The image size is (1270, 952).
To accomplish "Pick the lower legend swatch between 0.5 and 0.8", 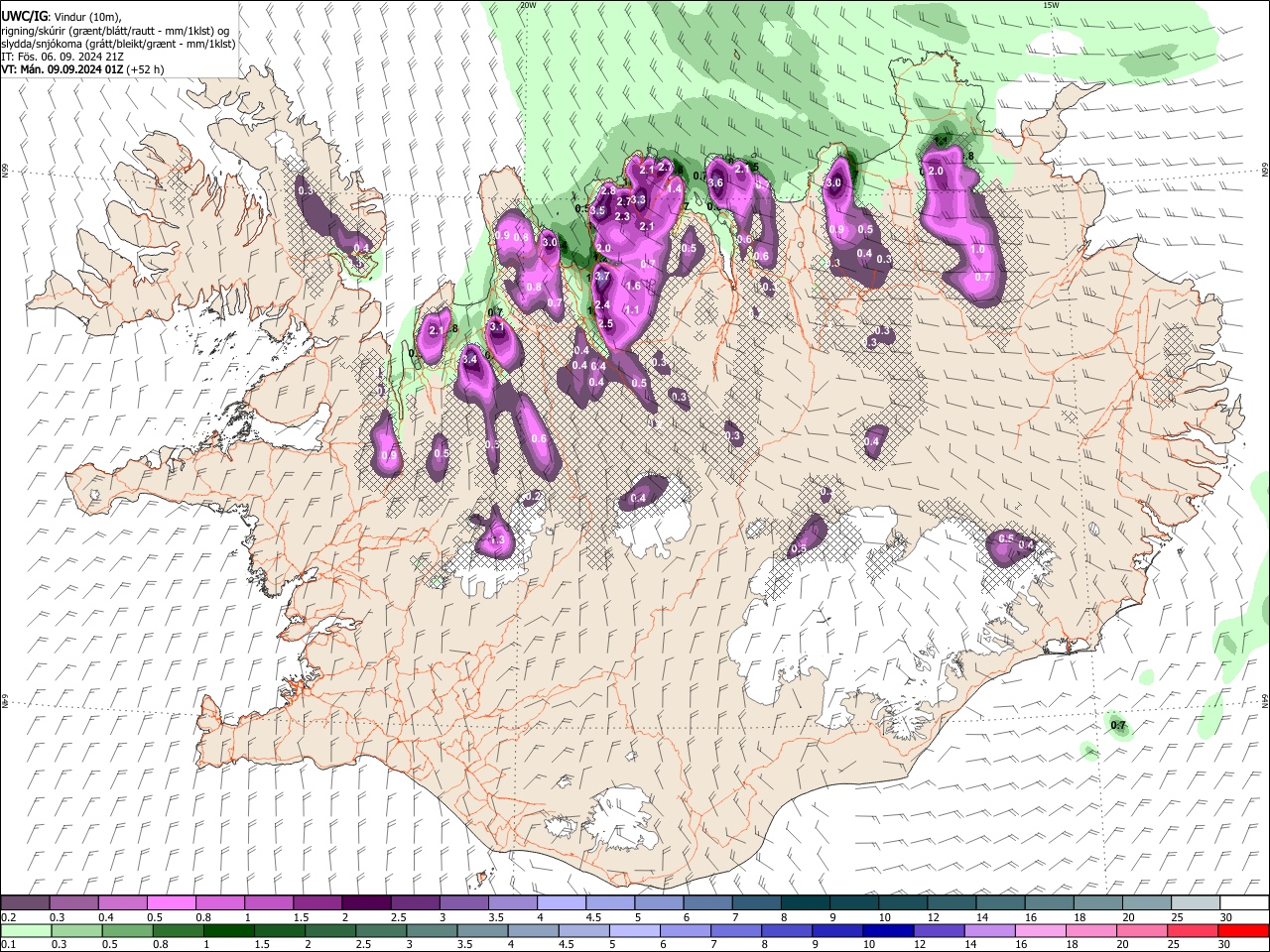I will pyautogui.click(x=127, y=930).
